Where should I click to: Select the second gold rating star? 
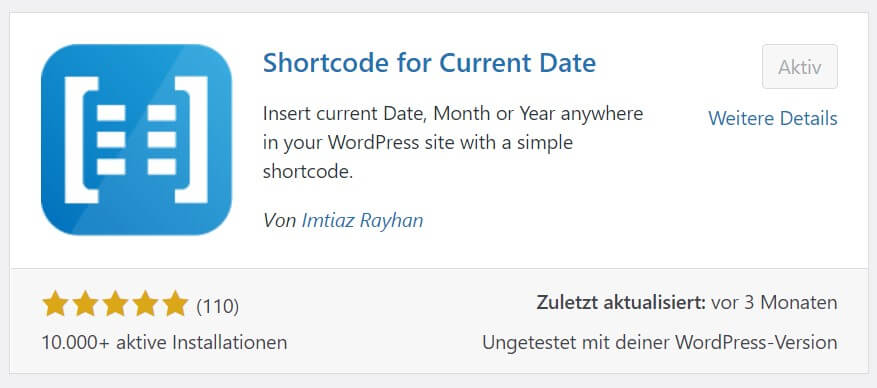(85, 304)
